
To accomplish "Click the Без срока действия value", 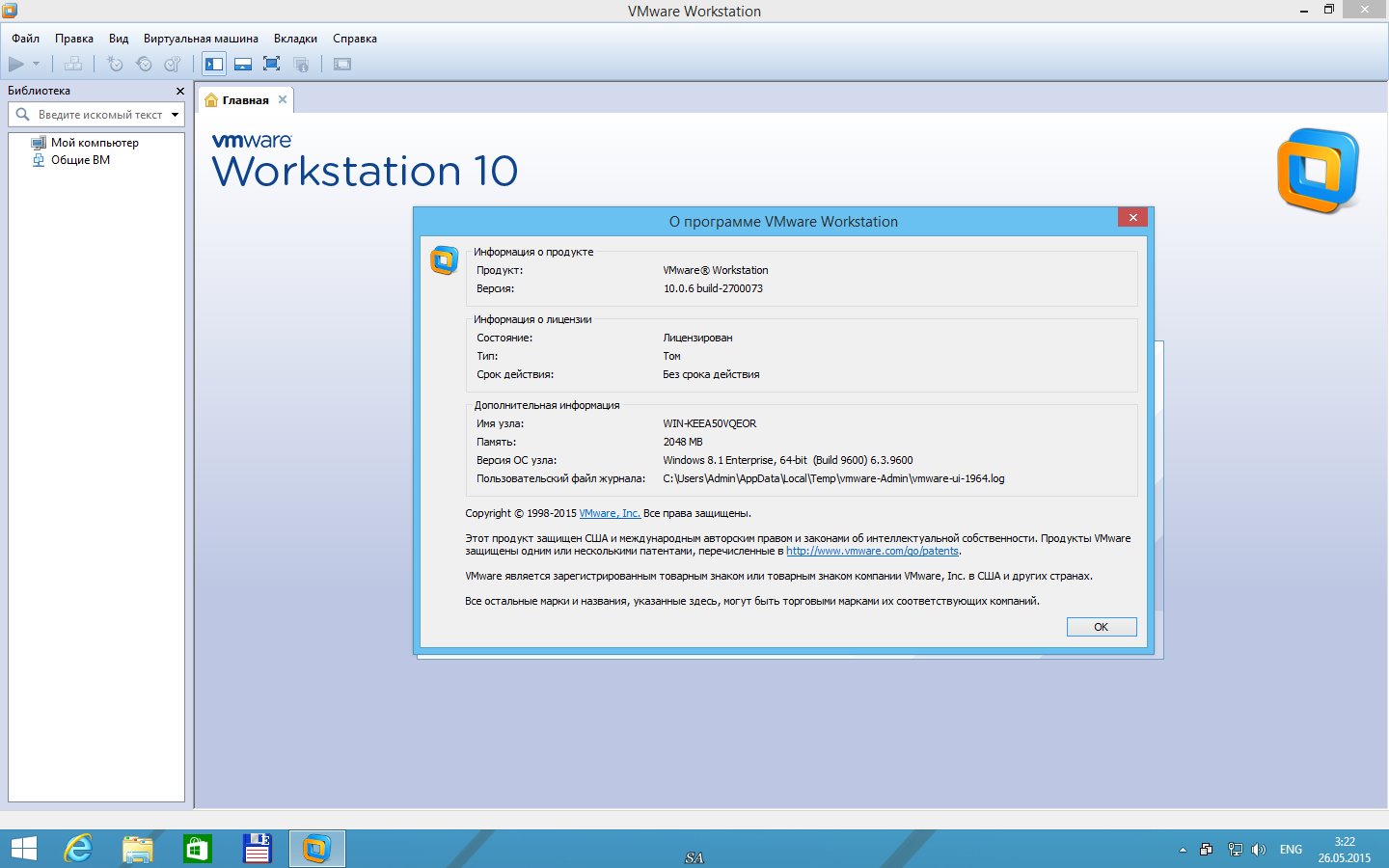I will pos(711,374).
